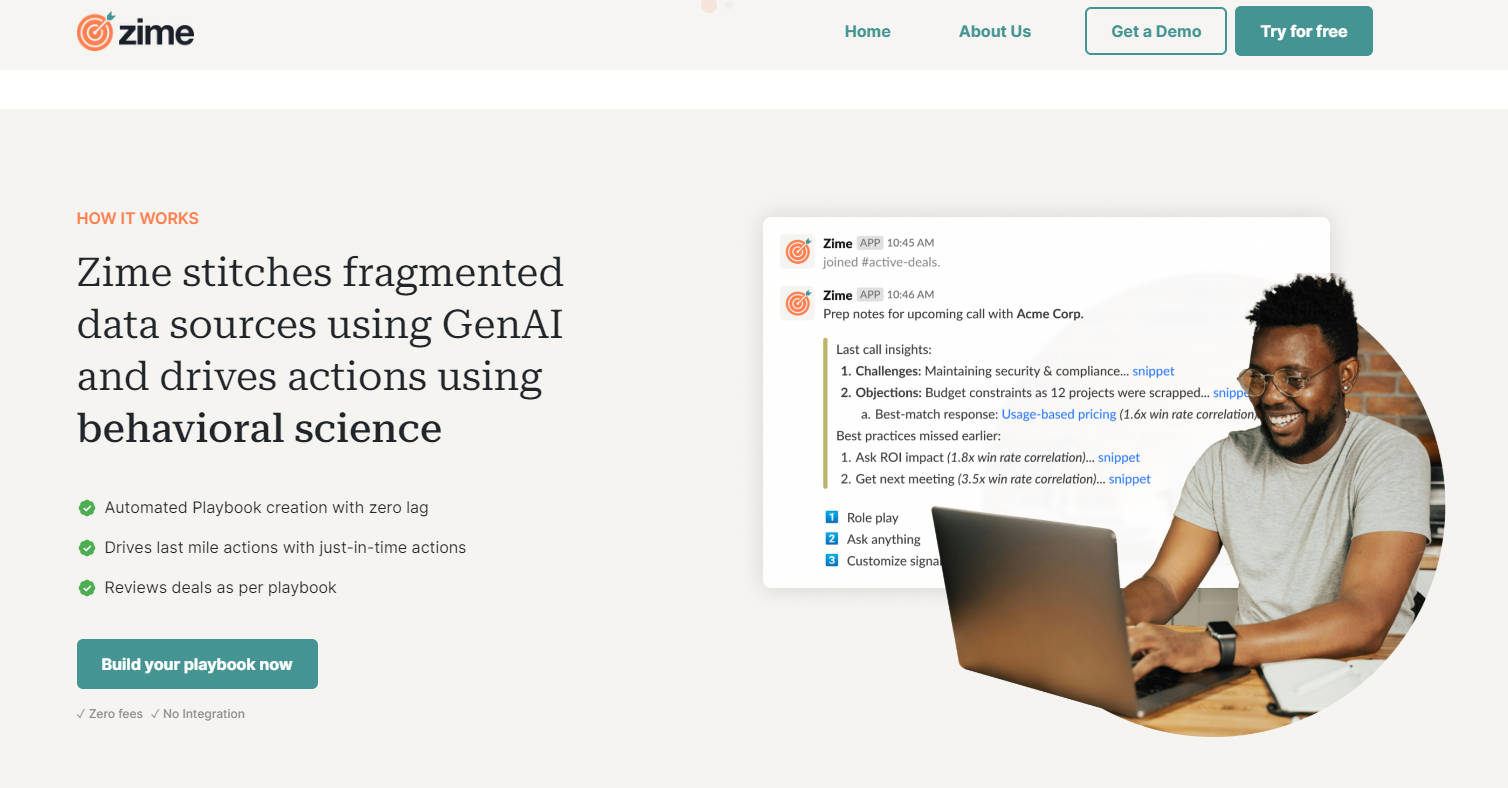Open the snippet link after Get next meeting

point(1129,479)
